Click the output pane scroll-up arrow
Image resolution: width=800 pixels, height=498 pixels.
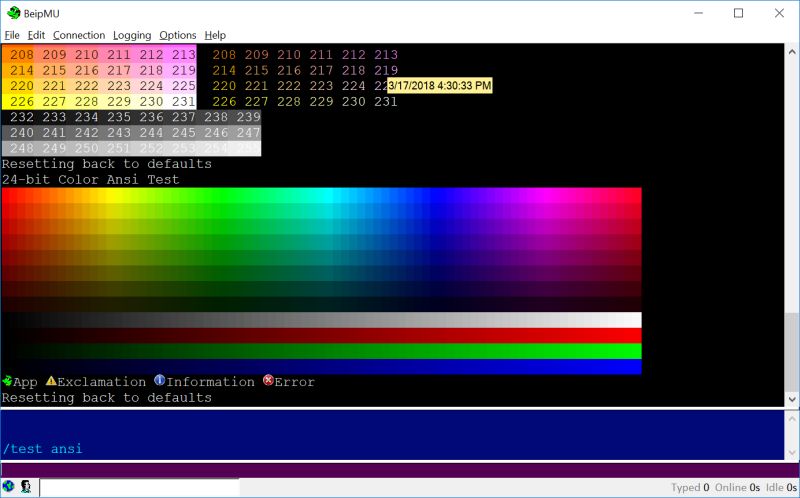[792, 52]
